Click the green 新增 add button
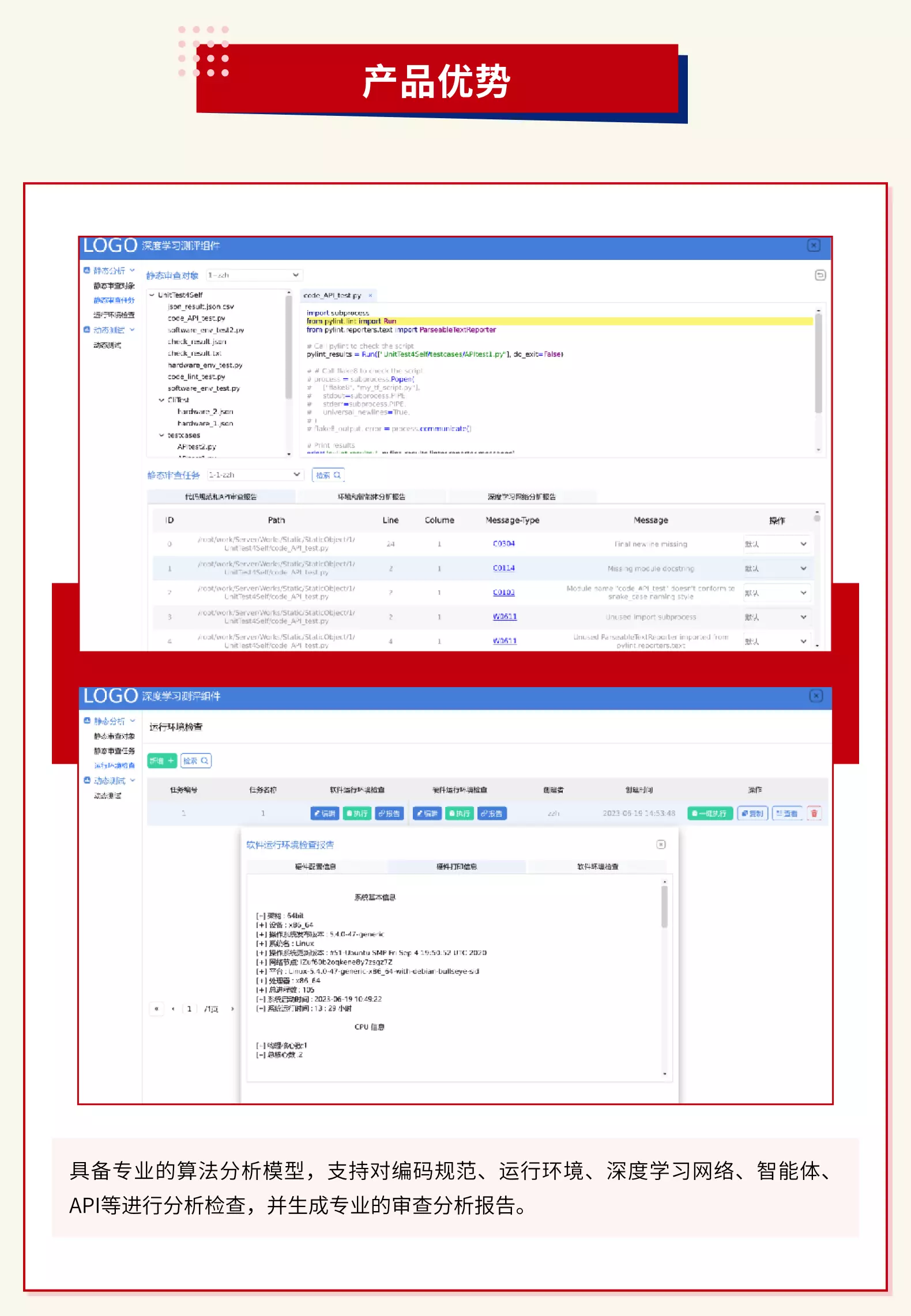 point(161,761)
